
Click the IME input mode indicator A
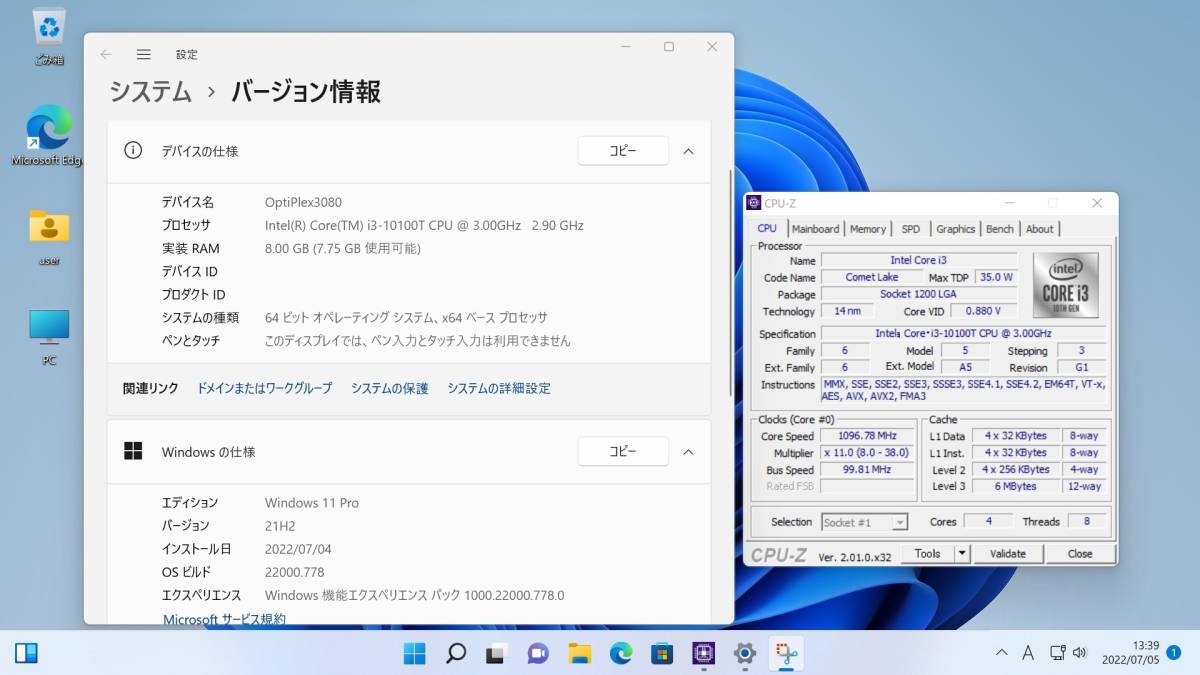point(1028,653)
